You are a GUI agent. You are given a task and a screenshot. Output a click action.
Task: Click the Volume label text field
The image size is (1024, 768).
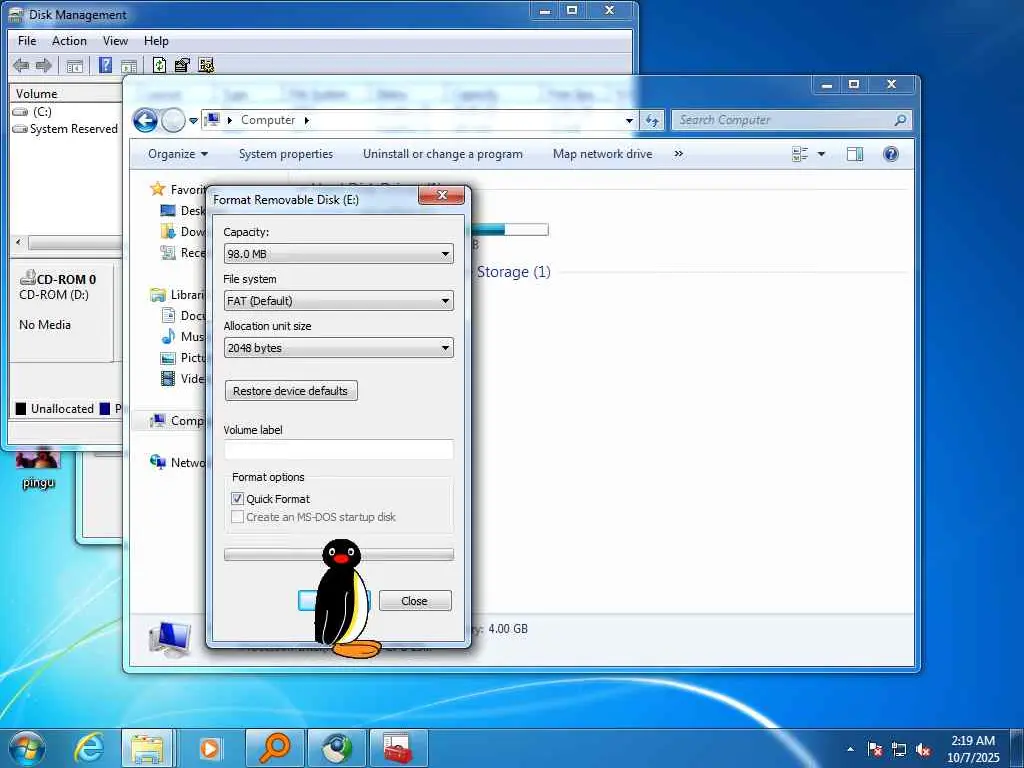pos(338,449)
